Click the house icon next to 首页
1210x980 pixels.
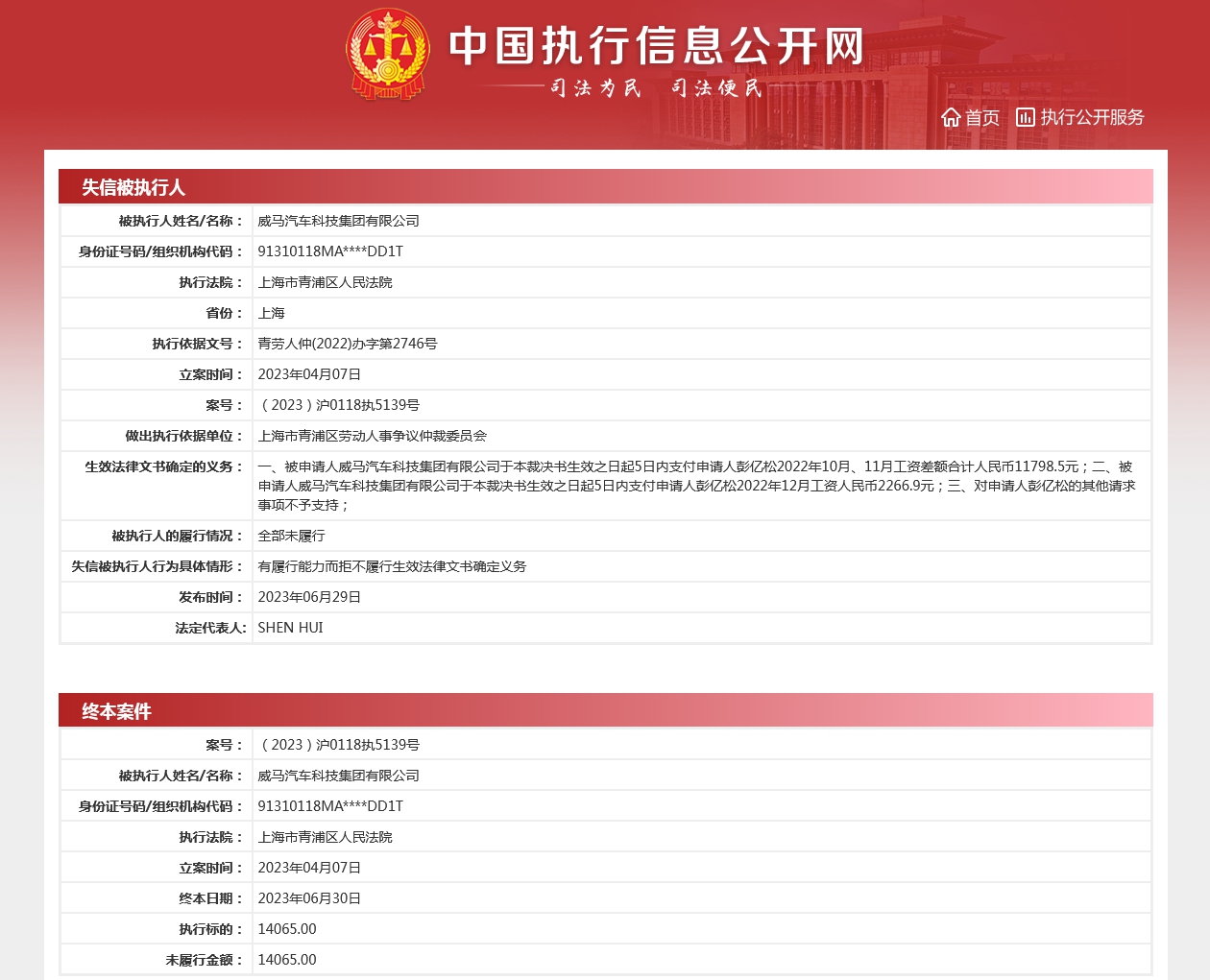950,118
